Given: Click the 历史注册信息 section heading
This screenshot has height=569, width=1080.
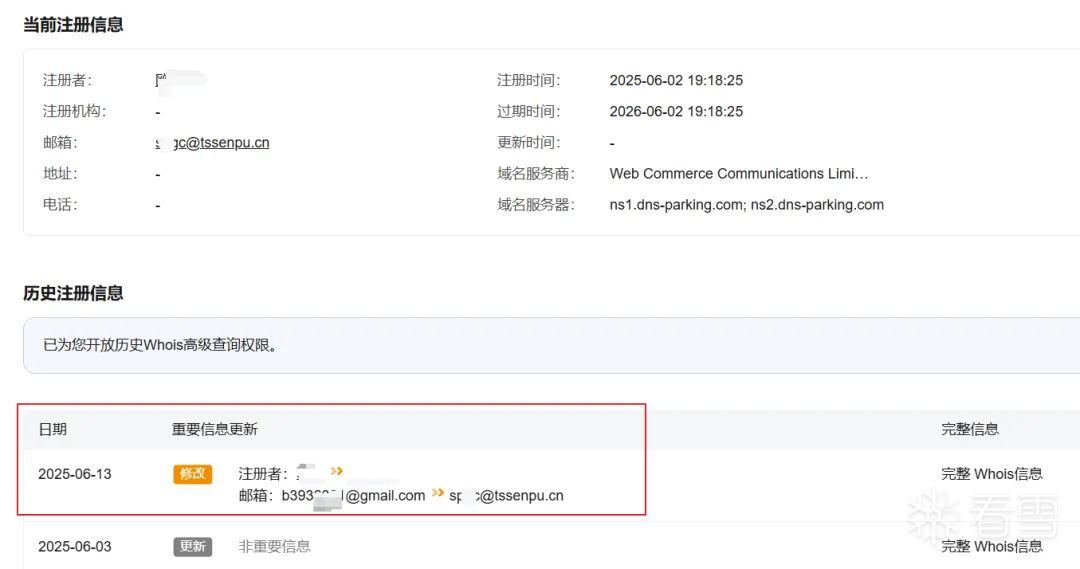Looking at the screenshot, I should pos(73,293).
